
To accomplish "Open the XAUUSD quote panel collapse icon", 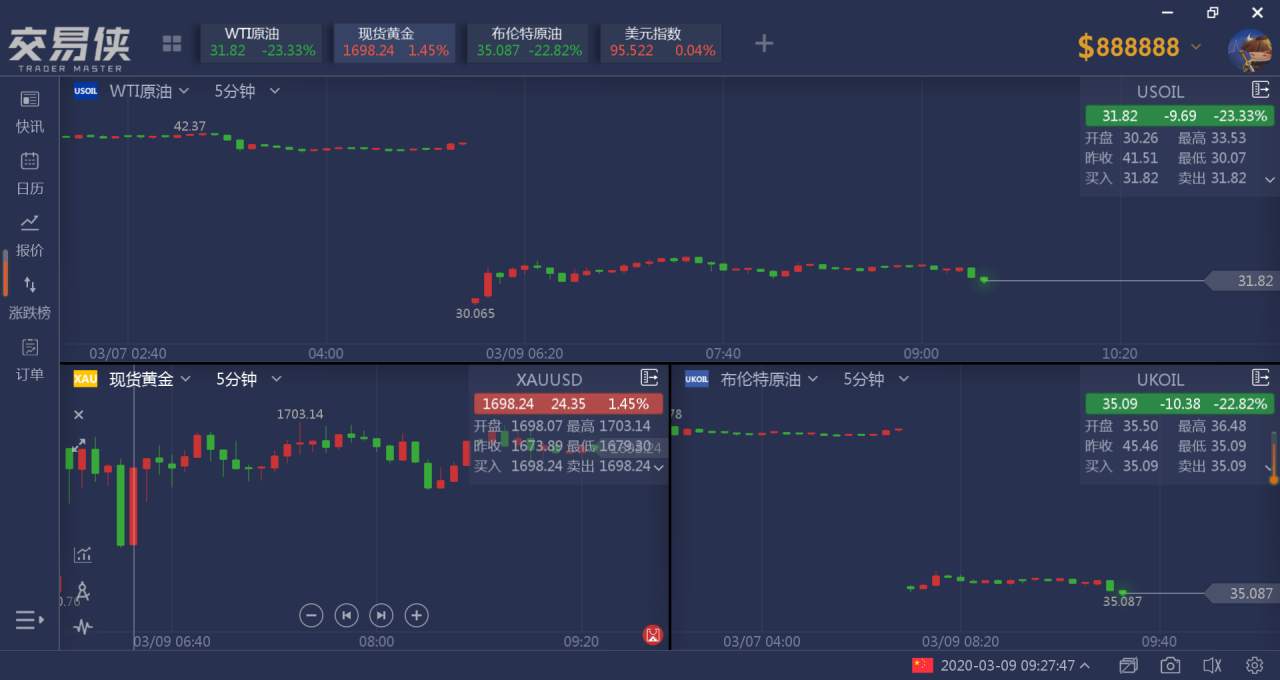I will [649, 377].
